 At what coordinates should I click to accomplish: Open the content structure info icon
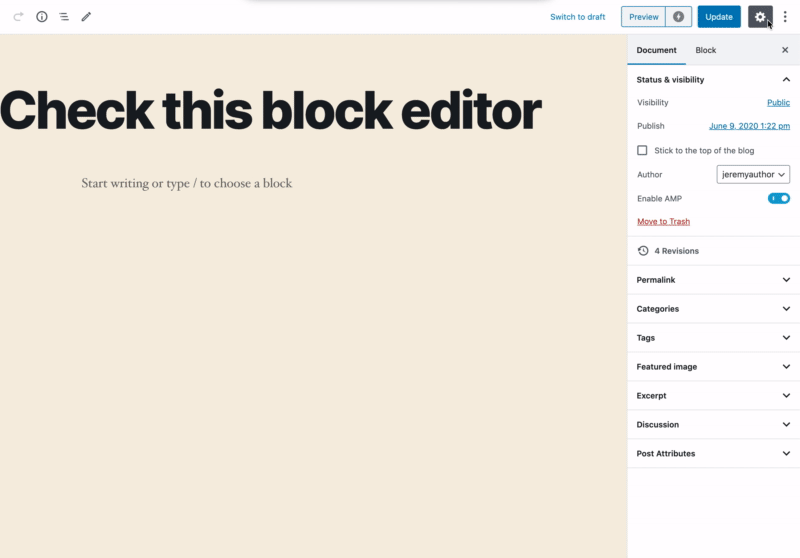pyautogui.click(x=42, y=17)
